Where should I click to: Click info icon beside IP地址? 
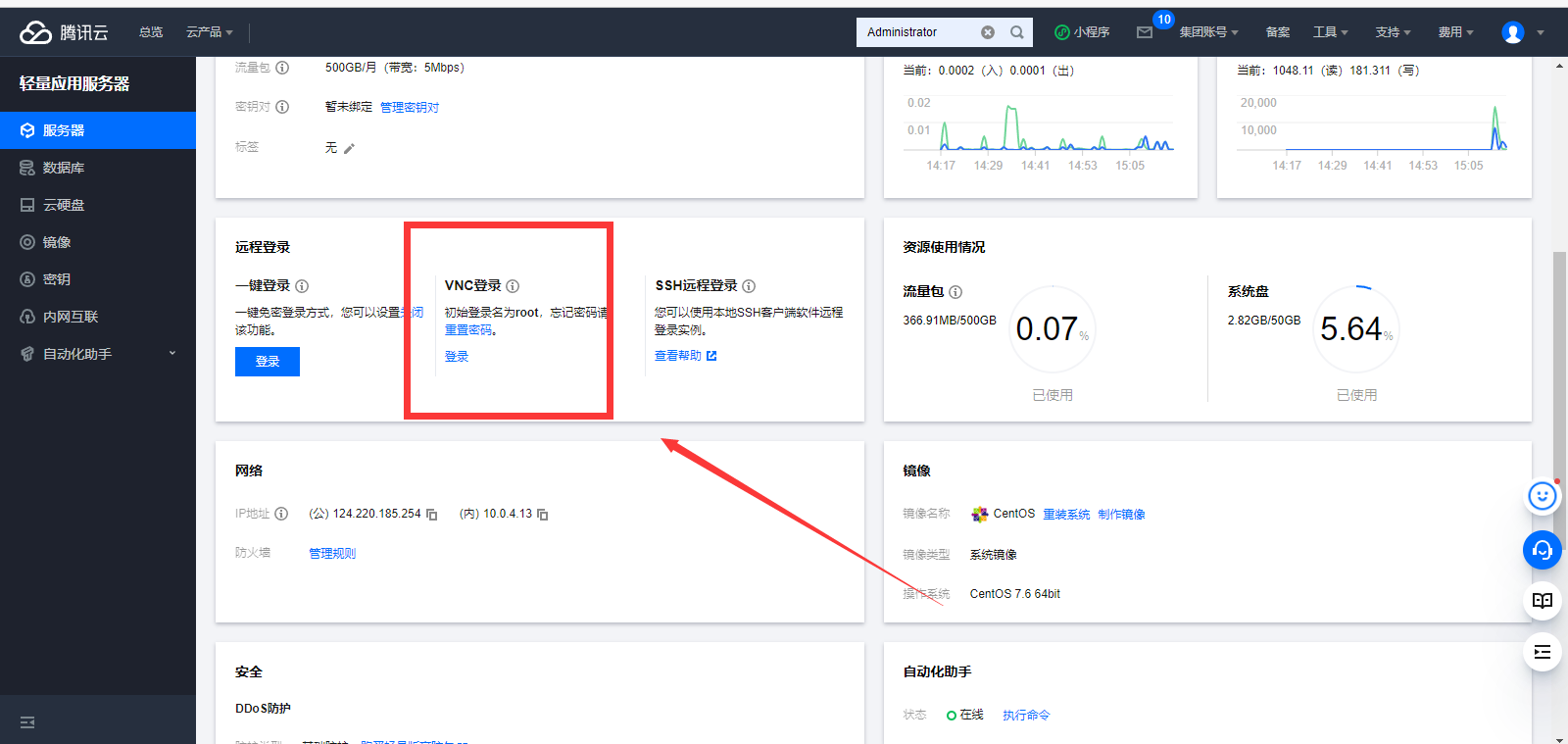(281, 514)
